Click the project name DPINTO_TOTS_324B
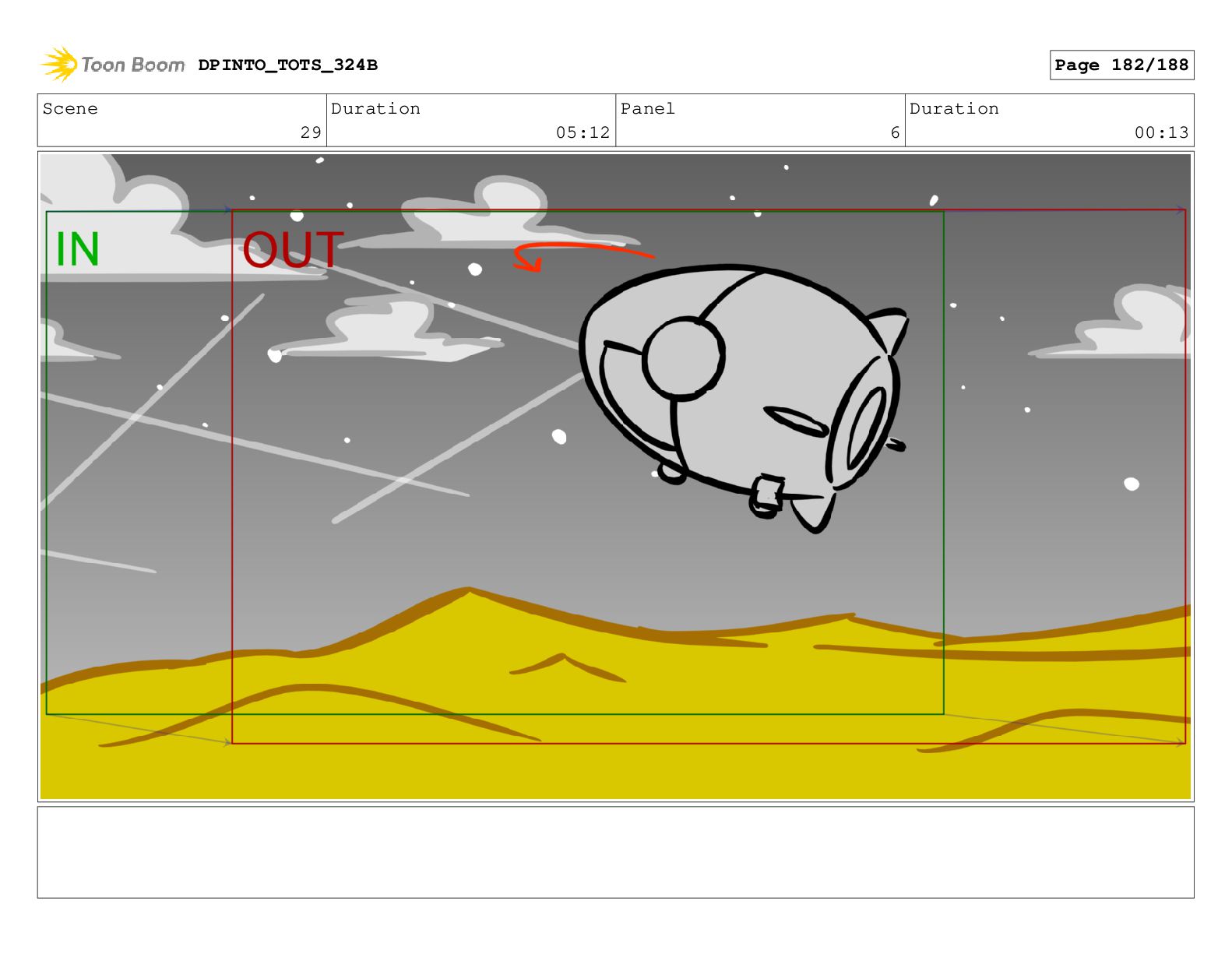This screenshot has width=1232, height=954. pyautogui.click(x=287, y=65)
